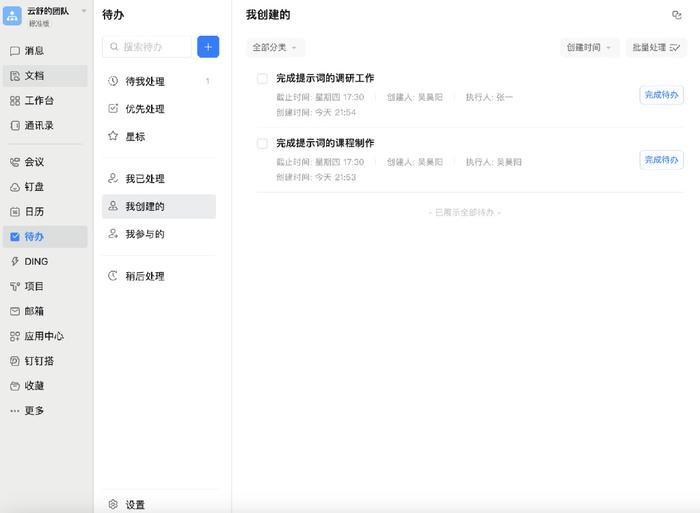Click the 优先处理 checkmark icon
700x513 pixels.
(x=113, y=108)
